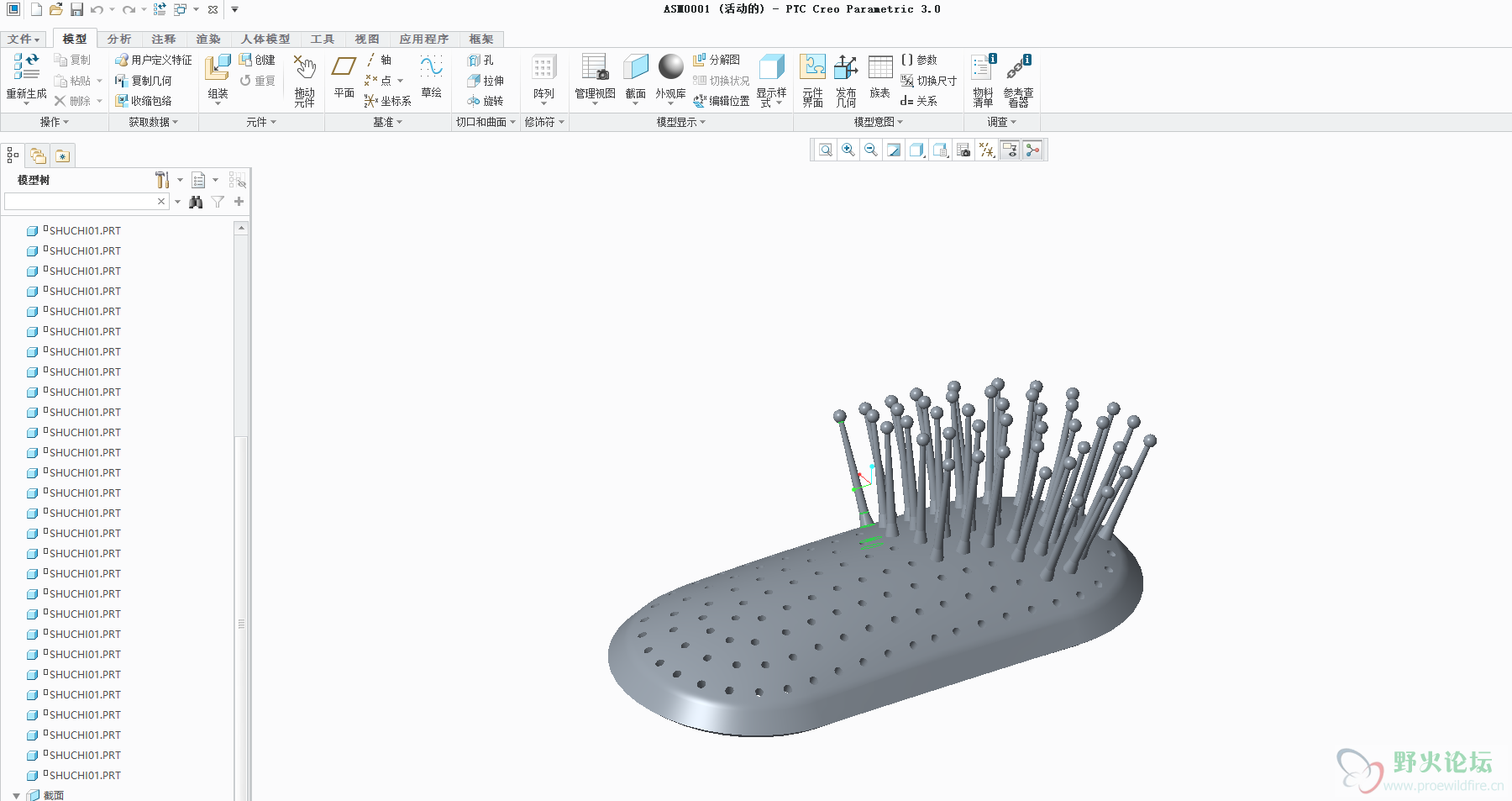Click the 分解图 exploded view button
The height and width of the screenshot is (801, 1512).
coord(717,60)
